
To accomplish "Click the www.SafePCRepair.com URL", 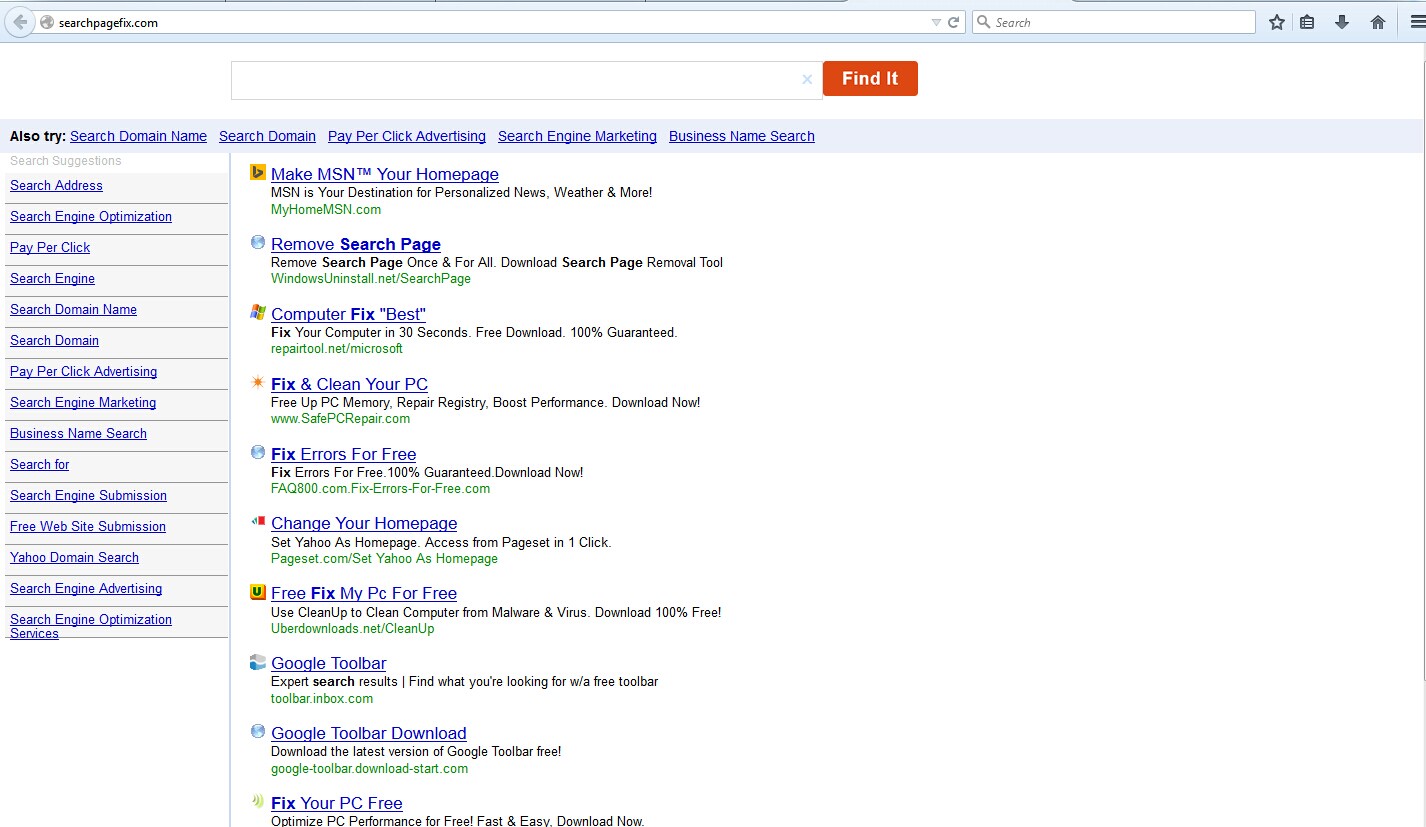I will (x=340, y=419).
